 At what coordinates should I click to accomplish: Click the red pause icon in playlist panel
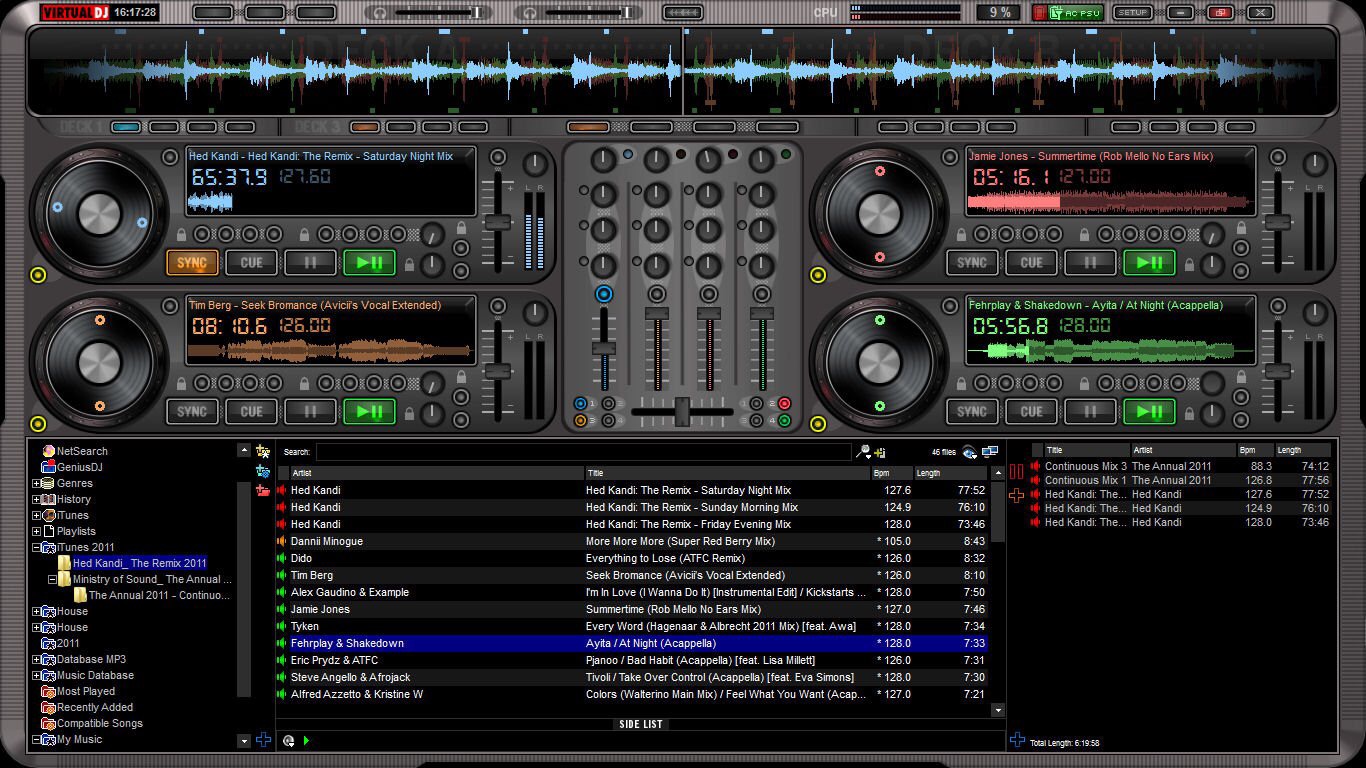(1017, 472)
